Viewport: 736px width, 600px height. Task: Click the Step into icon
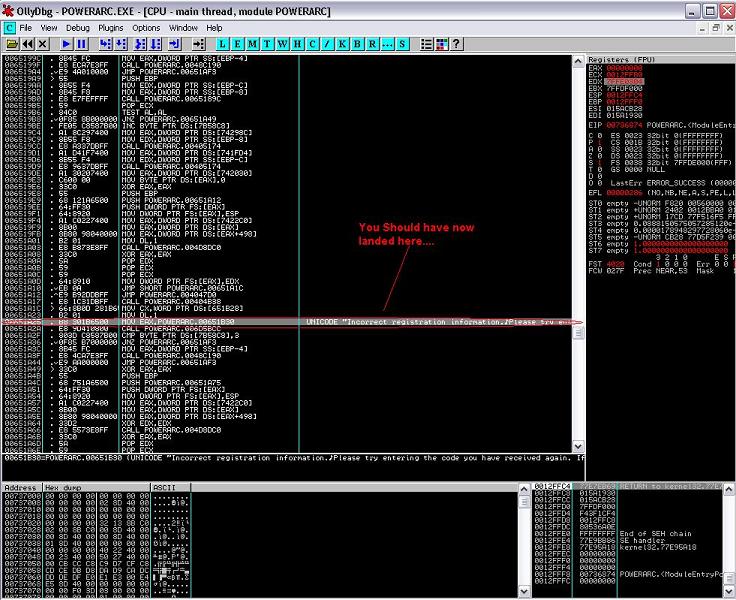pyautogui.click(x=106, y=44)
